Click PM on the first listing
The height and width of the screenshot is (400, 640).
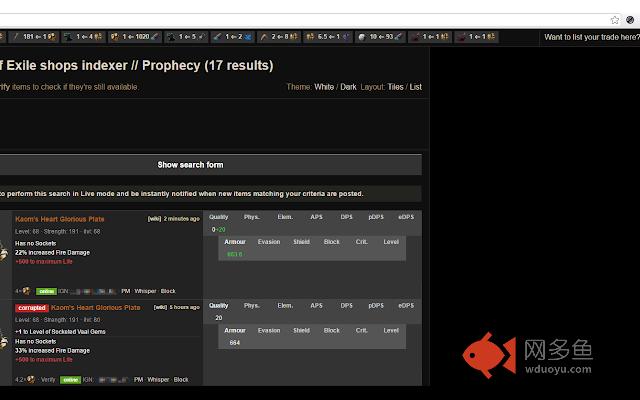tap(125, 291)
